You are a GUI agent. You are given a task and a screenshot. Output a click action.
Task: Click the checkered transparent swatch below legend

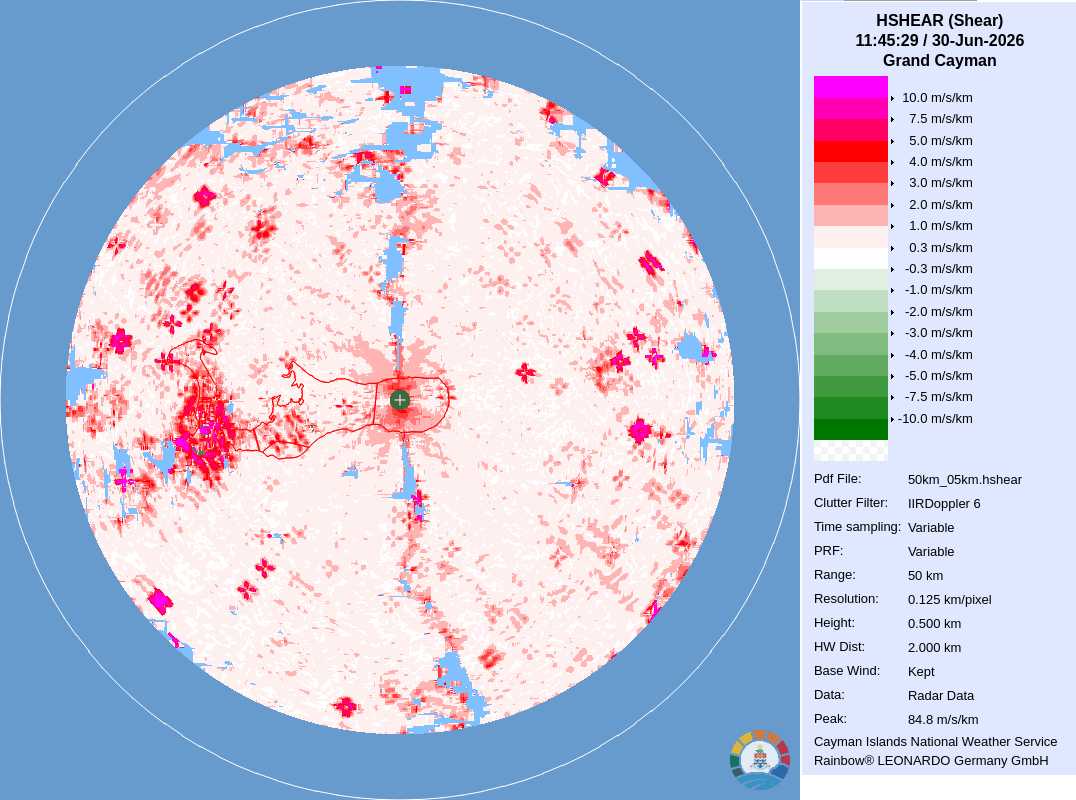tap(851, 451)
